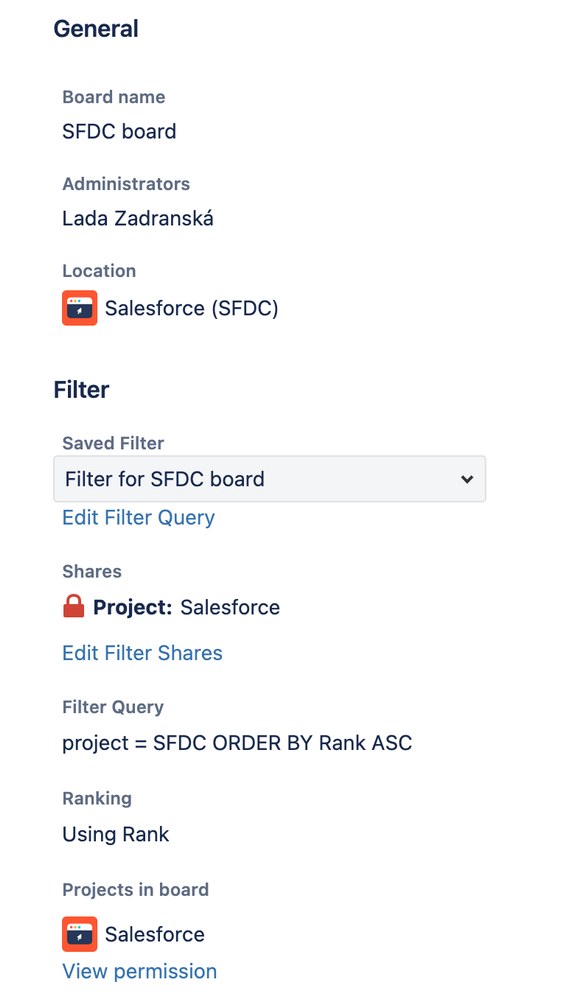This screenshot has width=569, height=999.
Task: Open the Edit Filter Query link
Action: click(x=138, y=517)
